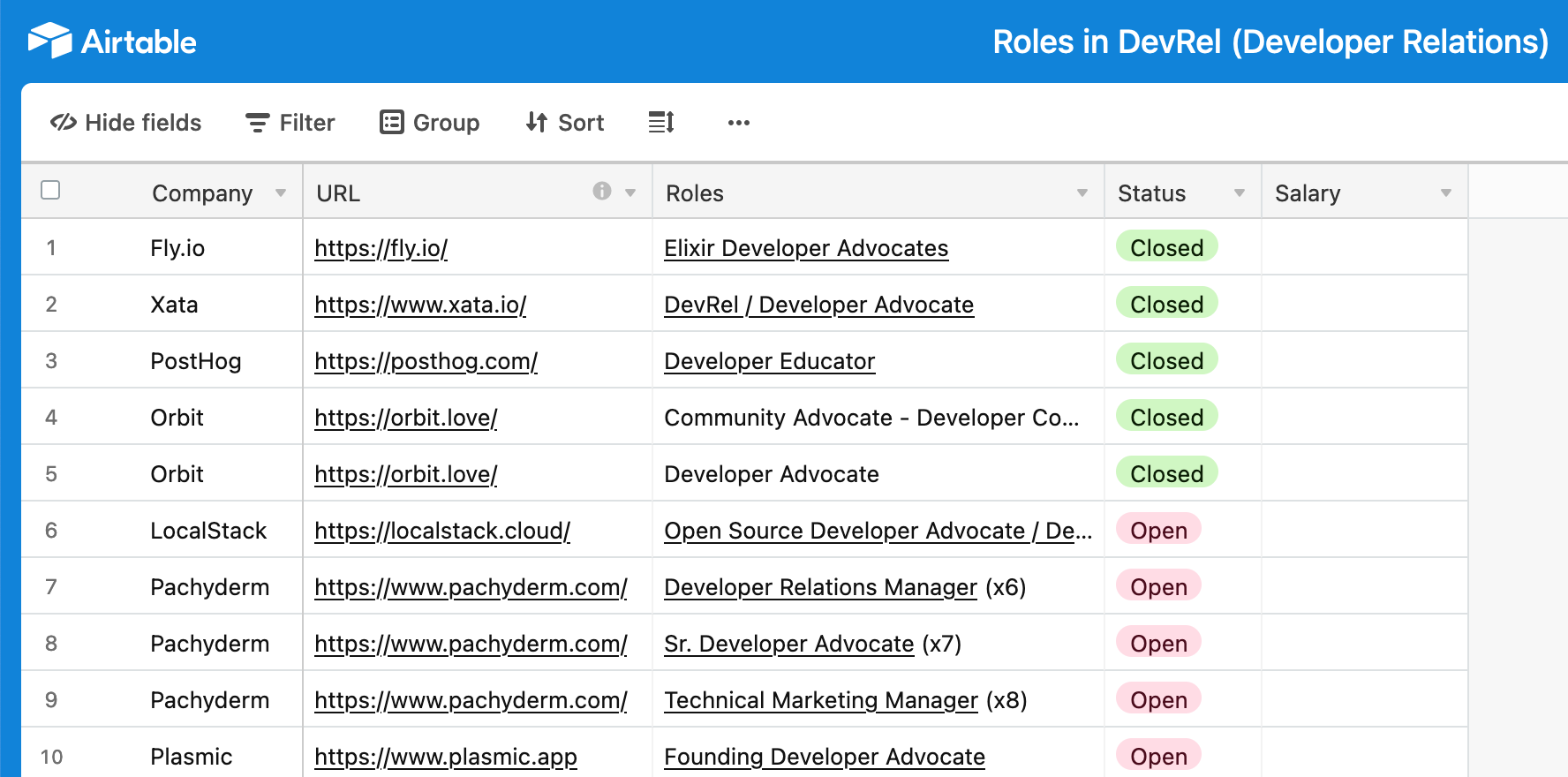
Task: Select the PostHog company cell
Action: pyautogui.click(x=196, y=361)
